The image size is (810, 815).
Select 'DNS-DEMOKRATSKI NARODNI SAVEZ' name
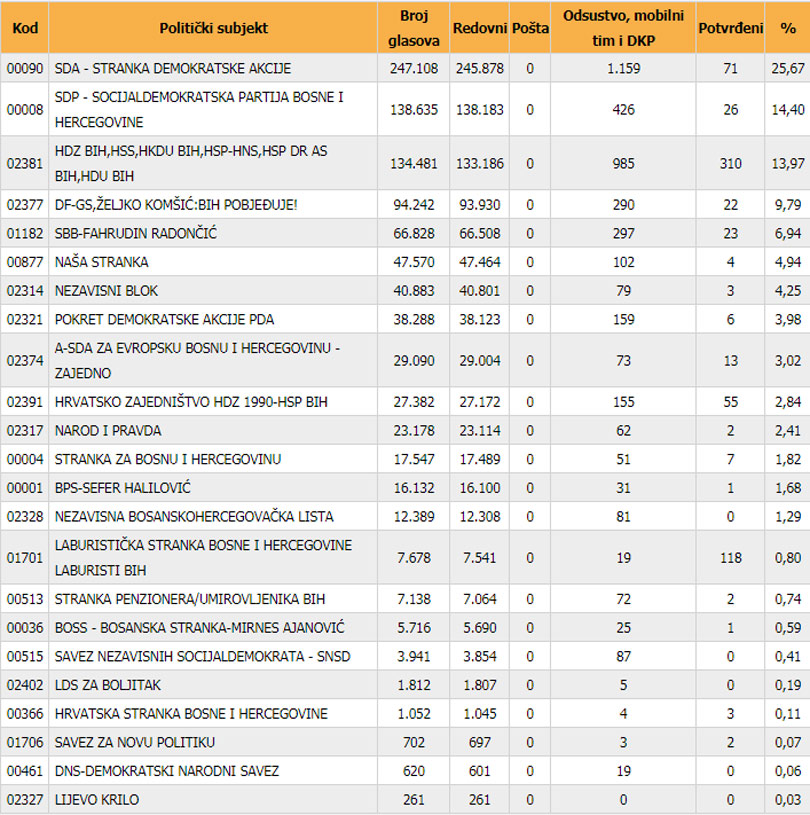(167, 770)
